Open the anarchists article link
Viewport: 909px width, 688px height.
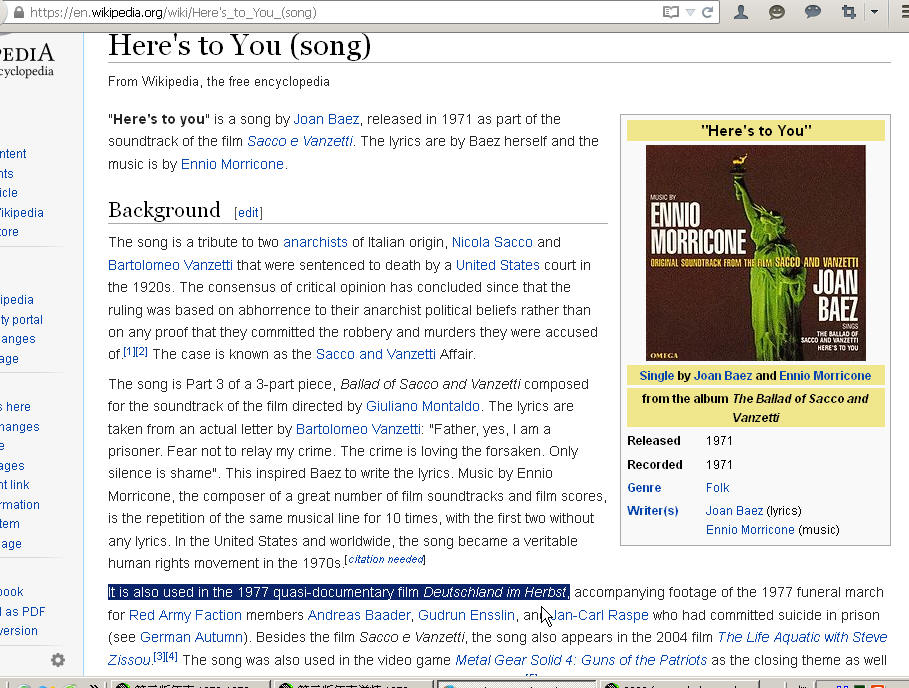[315, 242]
